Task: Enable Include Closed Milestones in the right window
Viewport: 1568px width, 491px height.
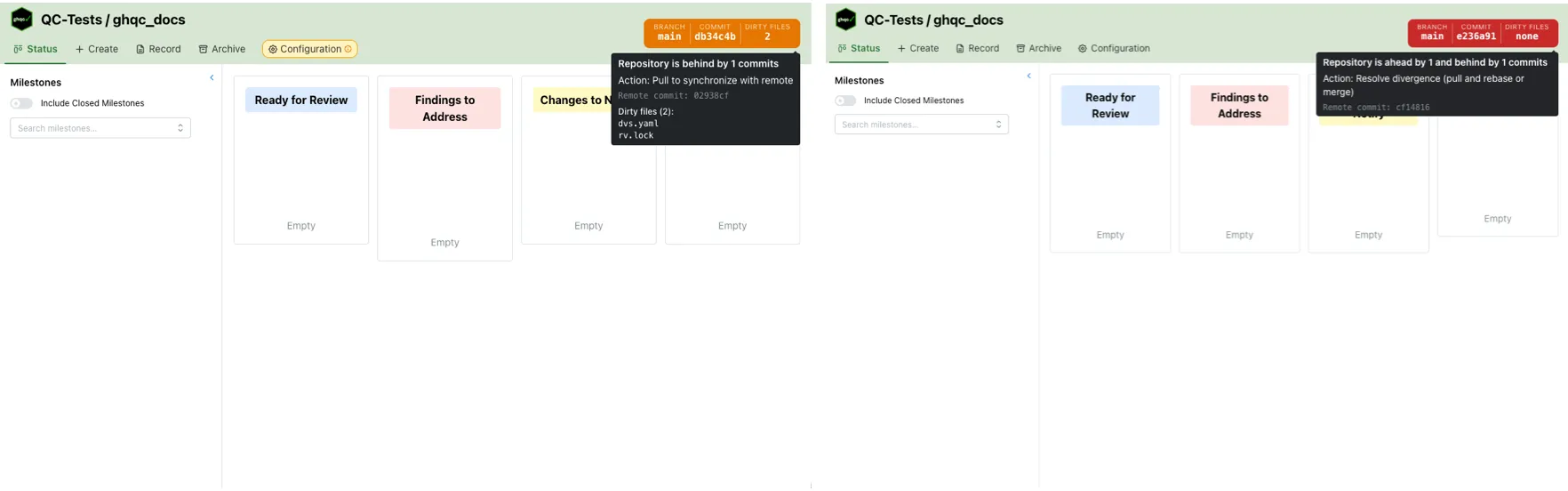Action: coord(845,101)
